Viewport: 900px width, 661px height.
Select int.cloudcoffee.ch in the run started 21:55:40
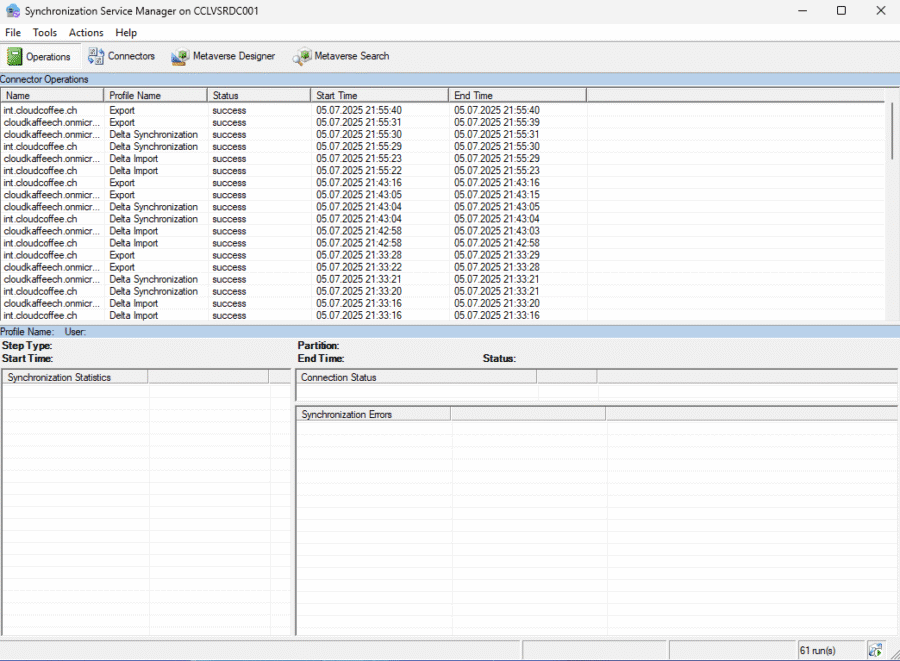tap(40, 110)
